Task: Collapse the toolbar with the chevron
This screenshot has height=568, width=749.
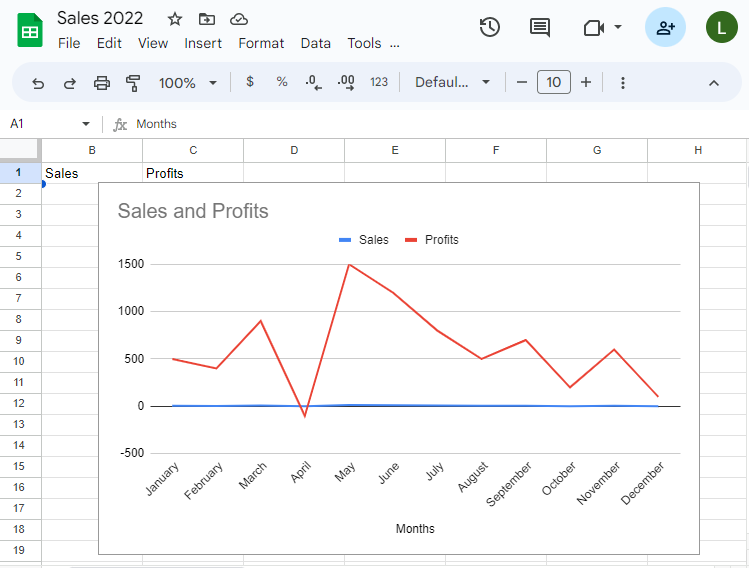Action: pyautogui.click(x=714, y=83)
